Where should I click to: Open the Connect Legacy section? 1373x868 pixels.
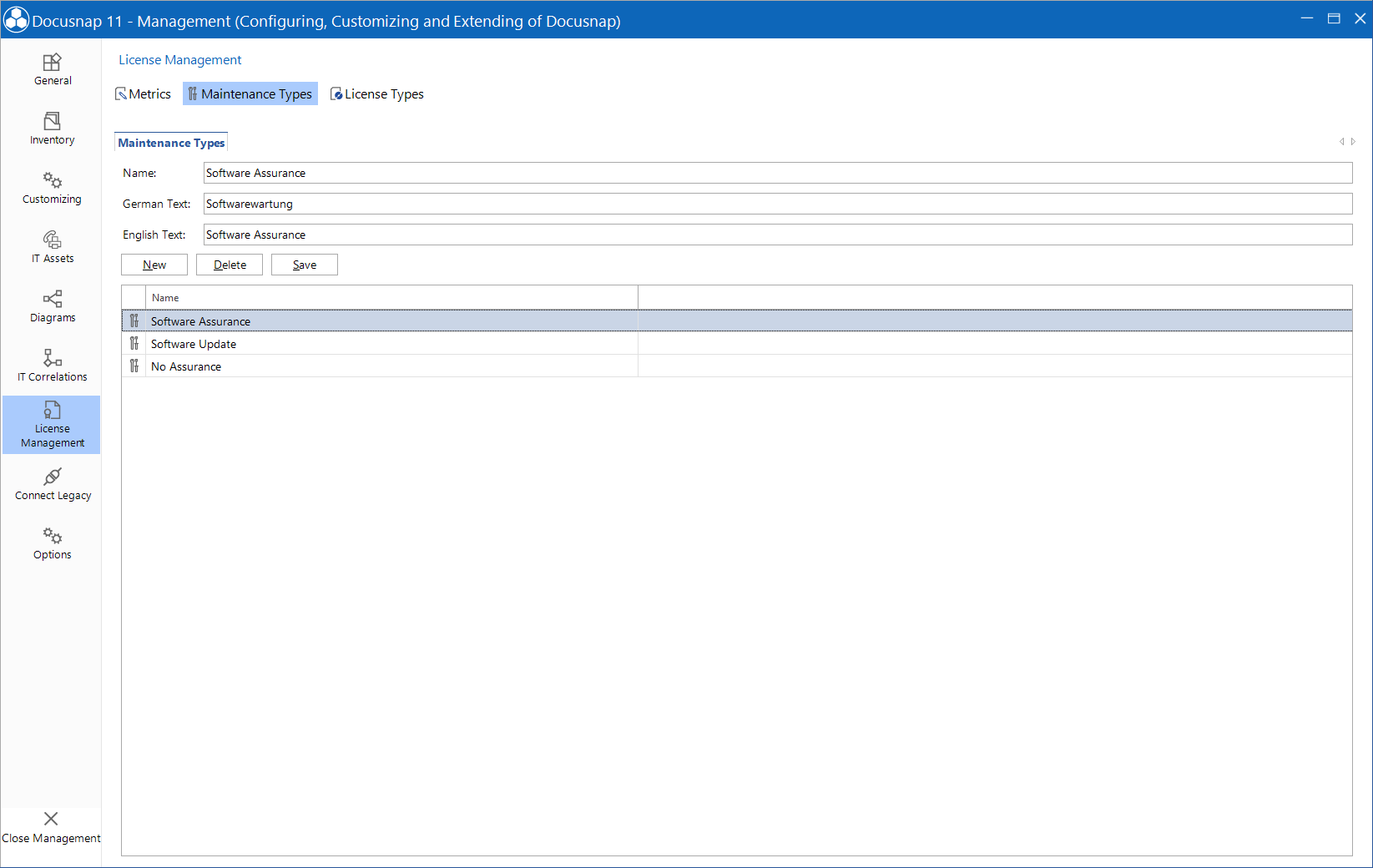pyautogui.click(x=52, y=482)
